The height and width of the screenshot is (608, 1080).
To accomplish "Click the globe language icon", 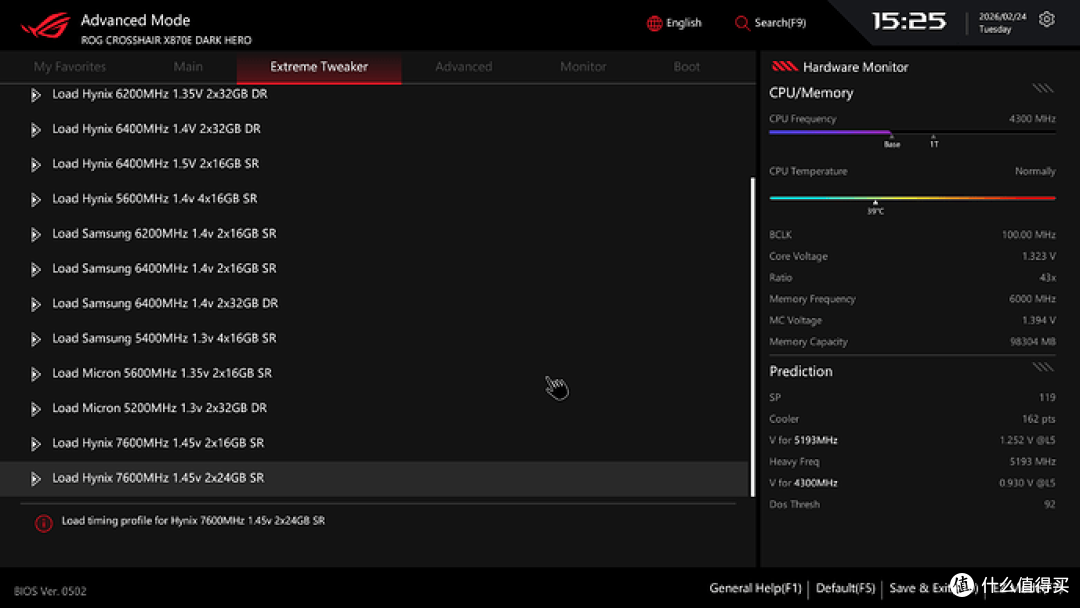I will (654, 23).
